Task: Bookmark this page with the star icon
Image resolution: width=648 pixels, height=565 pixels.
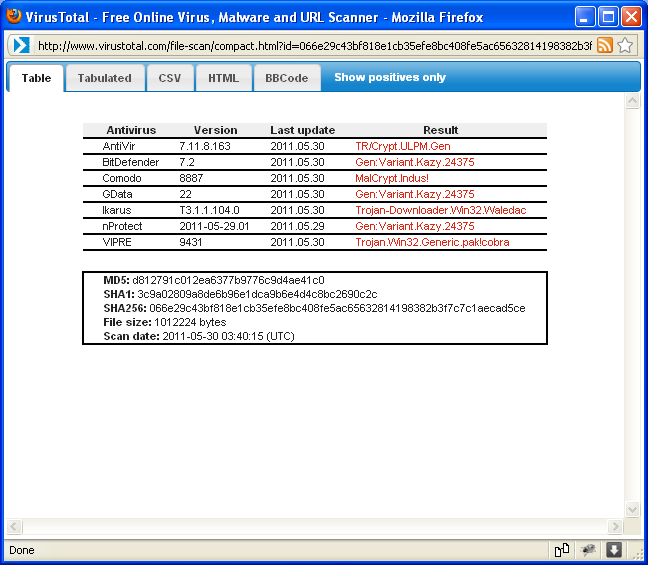Action: 625,45
